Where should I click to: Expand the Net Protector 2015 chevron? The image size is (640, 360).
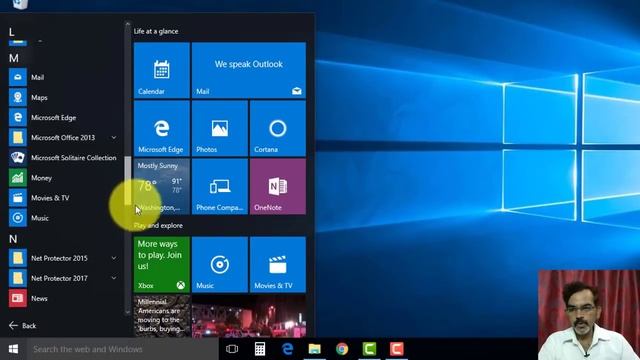pos(114,258)
